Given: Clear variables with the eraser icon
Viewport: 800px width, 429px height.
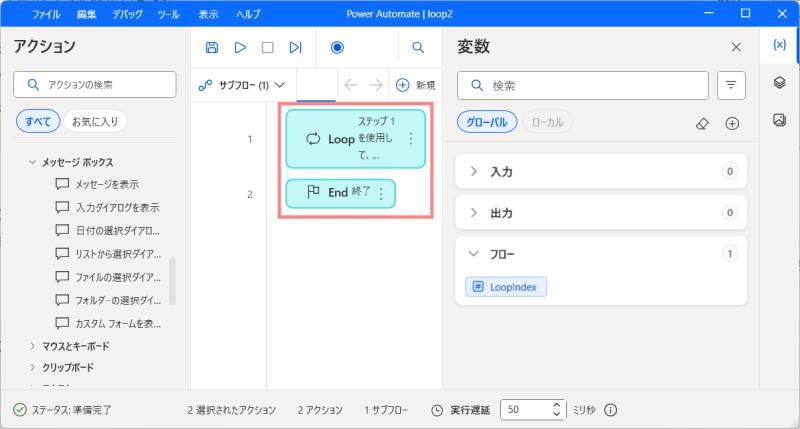Looking at the screenshot, I should (702, 123).
